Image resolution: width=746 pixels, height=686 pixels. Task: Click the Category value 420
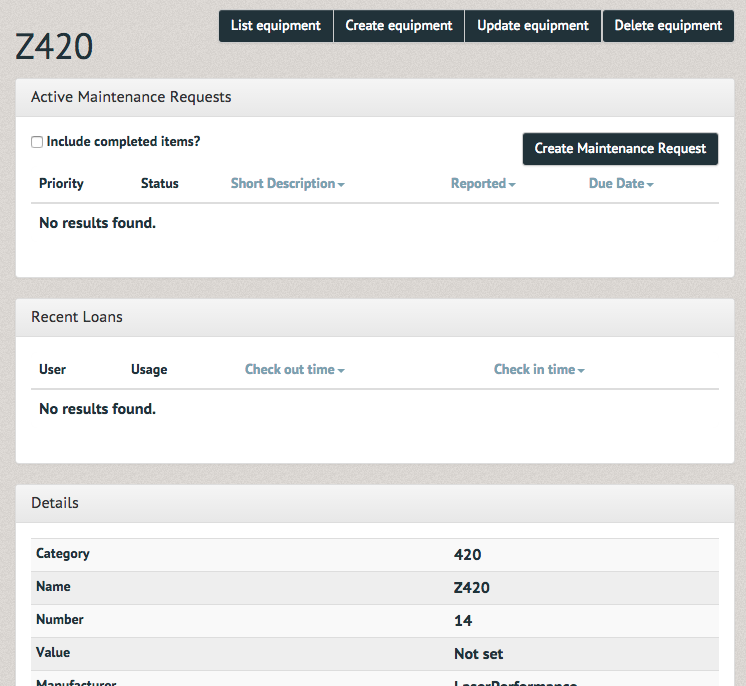(x=467, y=555)
